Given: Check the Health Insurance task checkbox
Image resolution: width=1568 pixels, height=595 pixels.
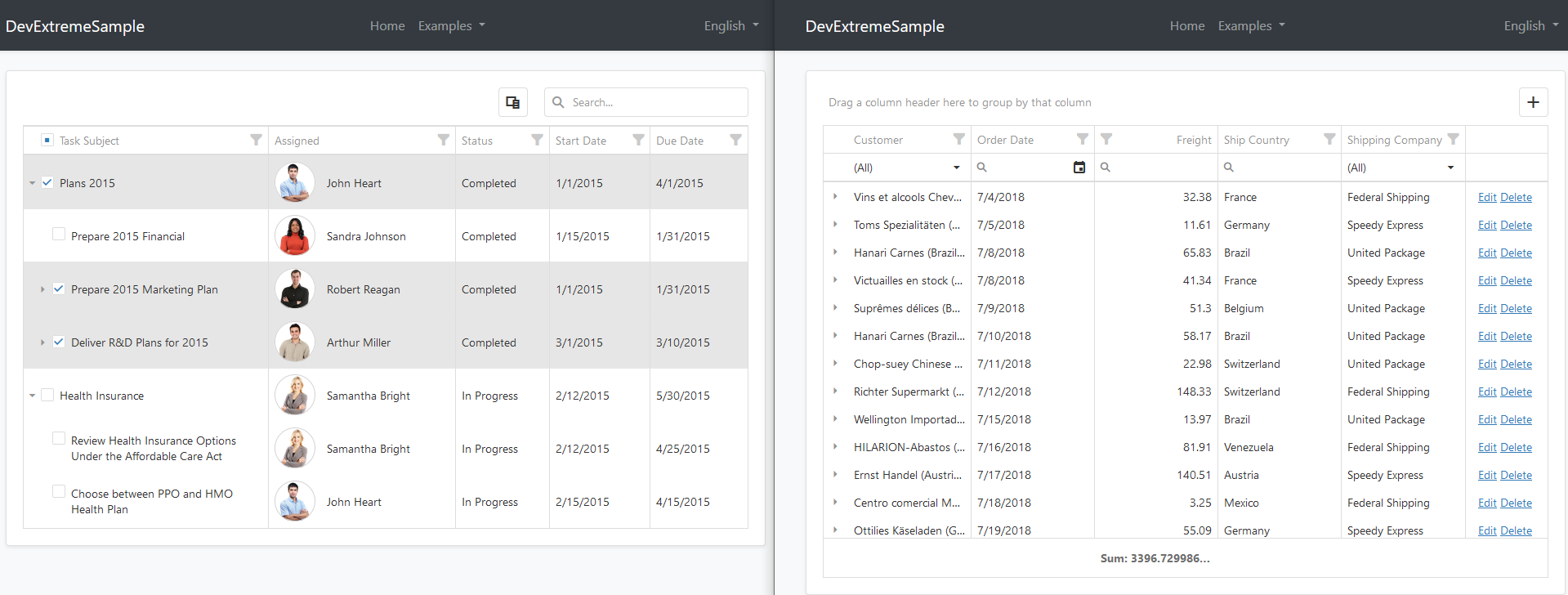Looking at the screenshot, I should 47,395.
